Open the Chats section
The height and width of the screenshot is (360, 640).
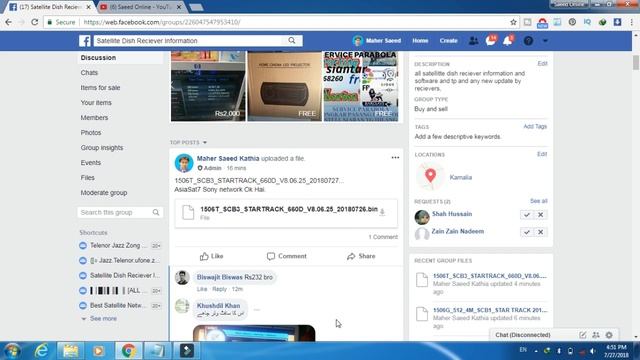coord(89,73)
